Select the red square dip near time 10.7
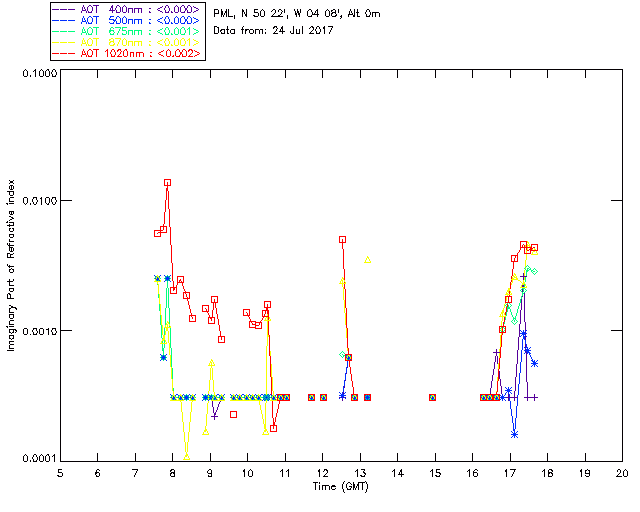640x512 pixels. click(273, 428)
